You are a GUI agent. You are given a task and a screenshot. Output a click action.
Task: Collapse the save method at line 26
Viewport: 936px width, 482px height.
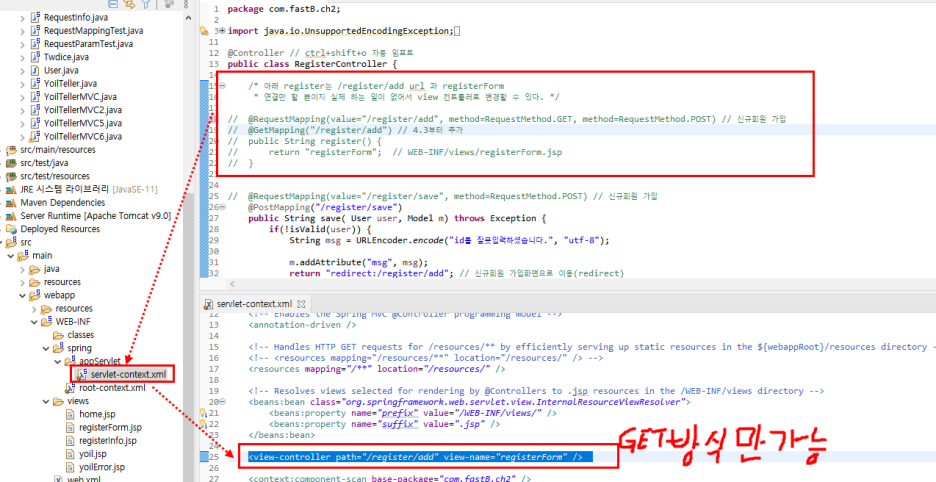pos(222,207)
